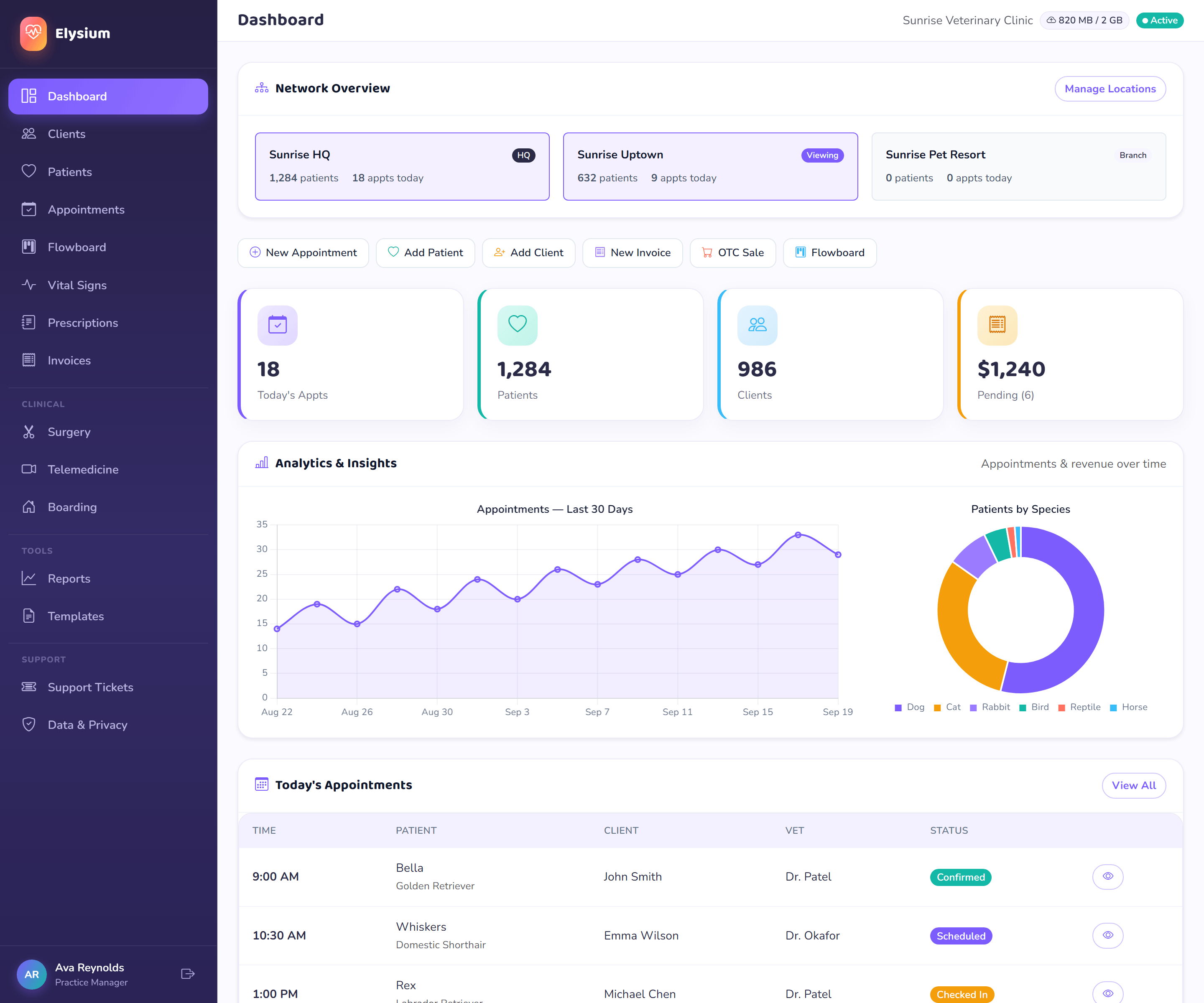Open Vital Signs from the sidebar
Image resolution: width=1204 pixels, height=1003 pixels.
coord(108,285)
